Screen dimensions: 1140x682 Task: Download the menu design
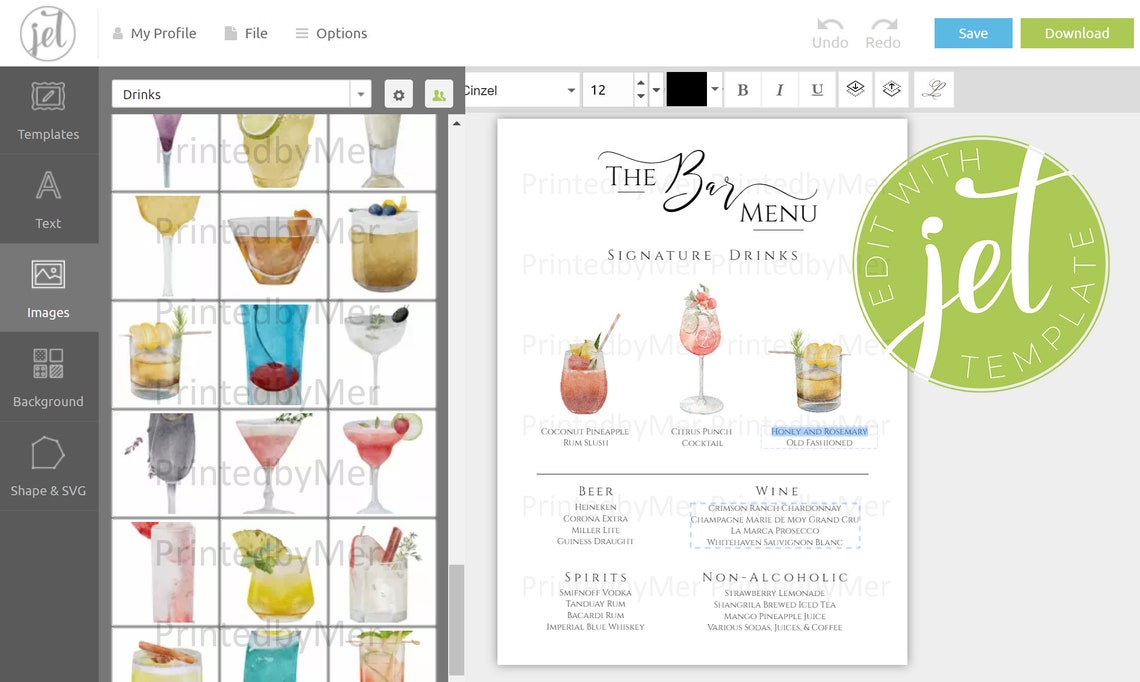[x=1076, y=32]
